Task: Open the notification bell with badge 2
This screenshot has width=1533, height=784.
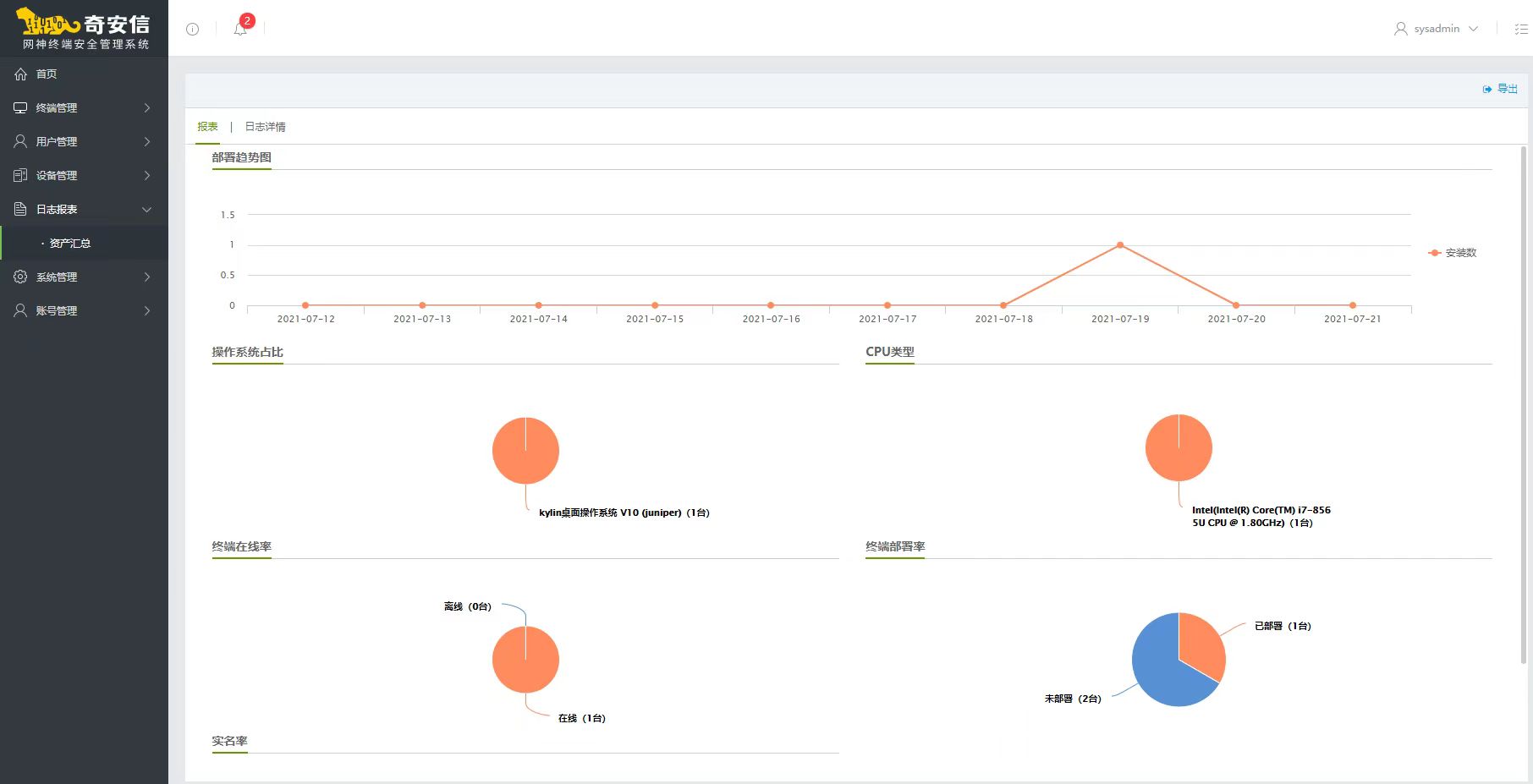Action: pos(241,28)
